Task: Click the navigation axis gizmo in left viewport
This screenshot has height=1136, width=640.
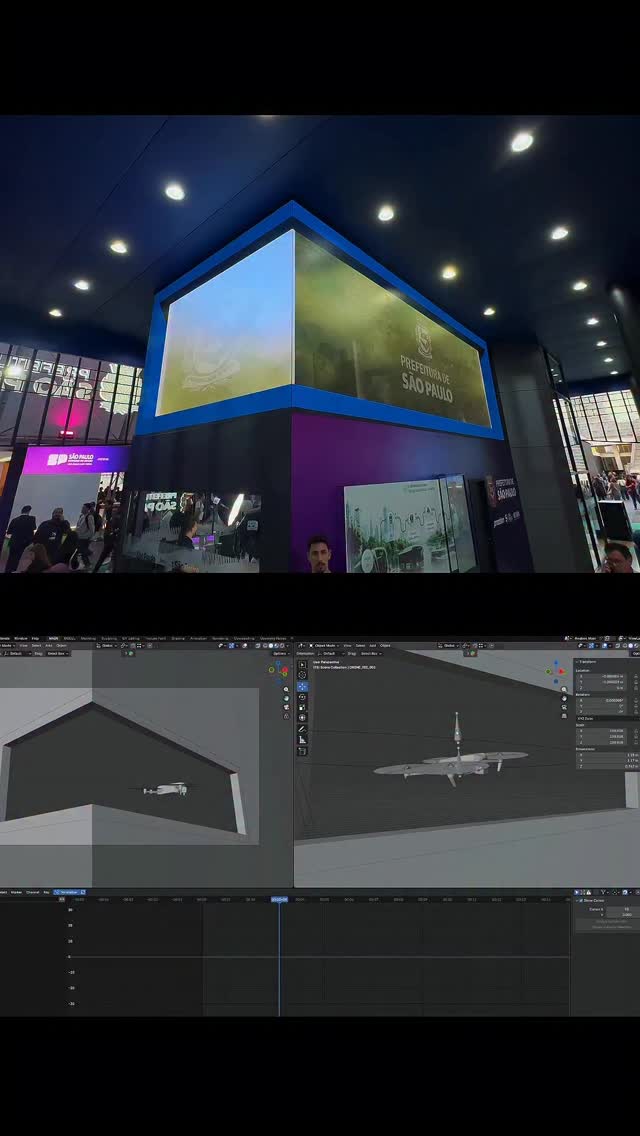Action: click(x=278, y=669)
